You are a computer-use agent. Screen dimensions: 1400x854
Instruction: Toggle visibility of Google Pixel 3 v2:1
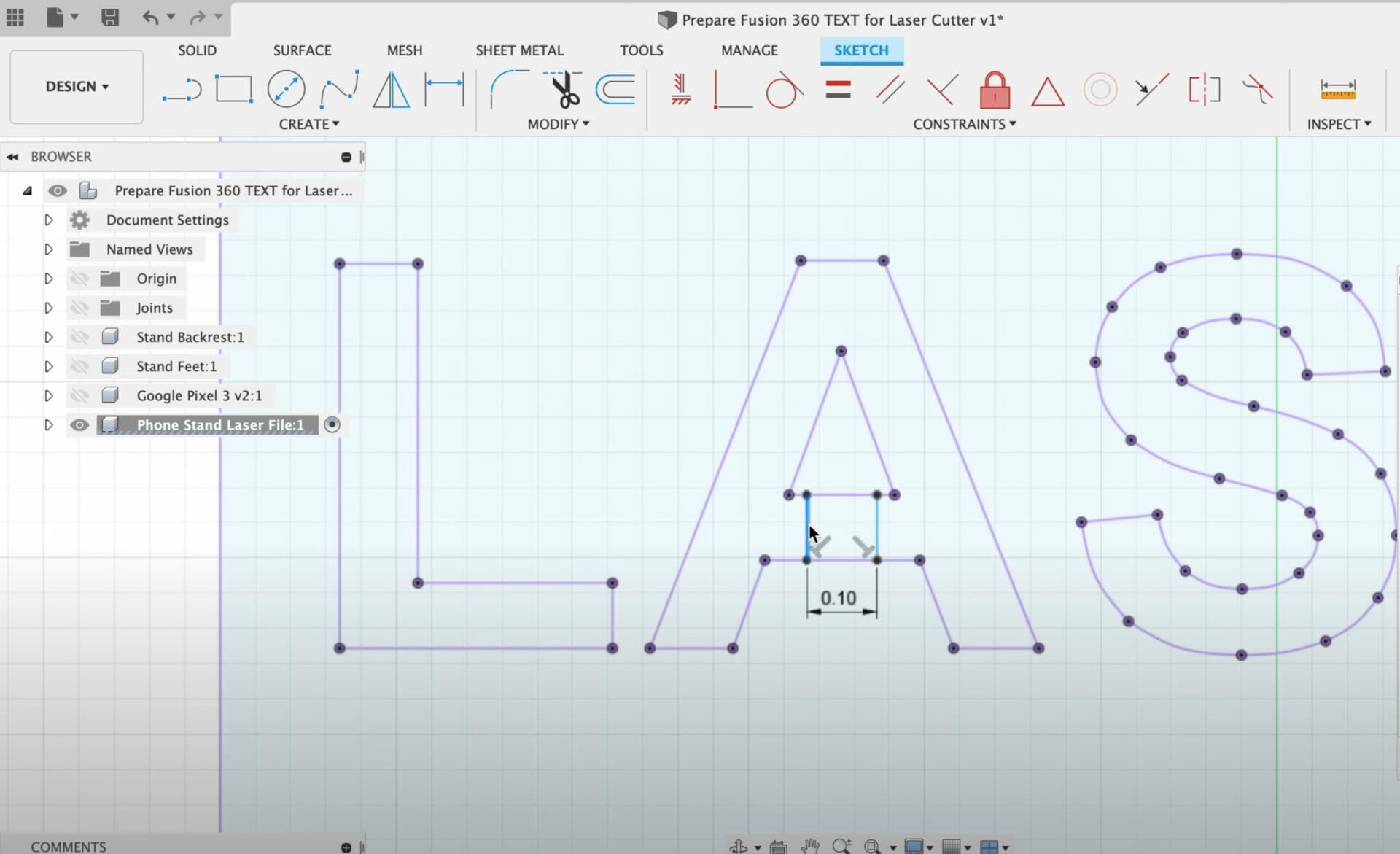(x=79, y=395)
